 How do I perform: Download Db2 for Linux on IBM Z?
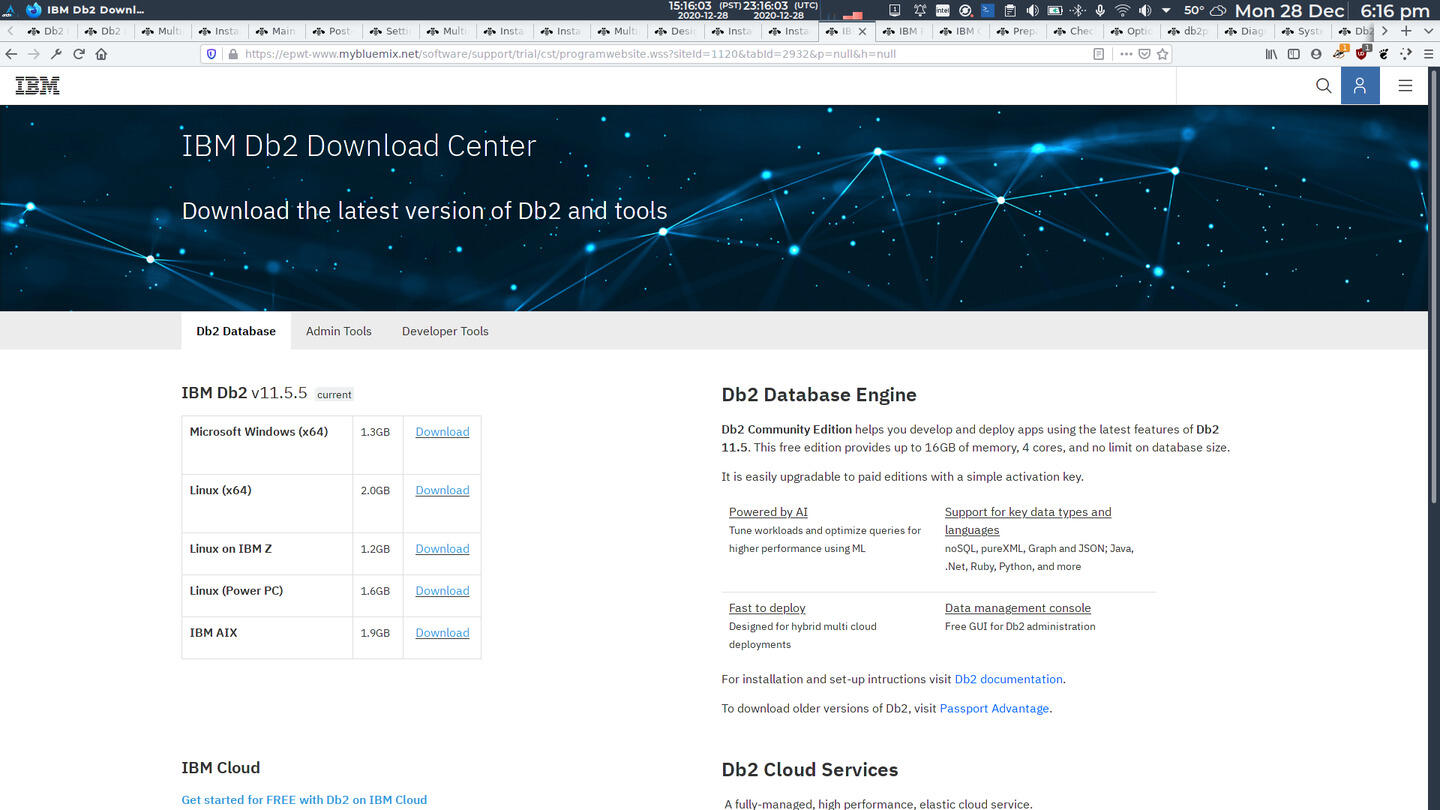[x=442, y=549]
